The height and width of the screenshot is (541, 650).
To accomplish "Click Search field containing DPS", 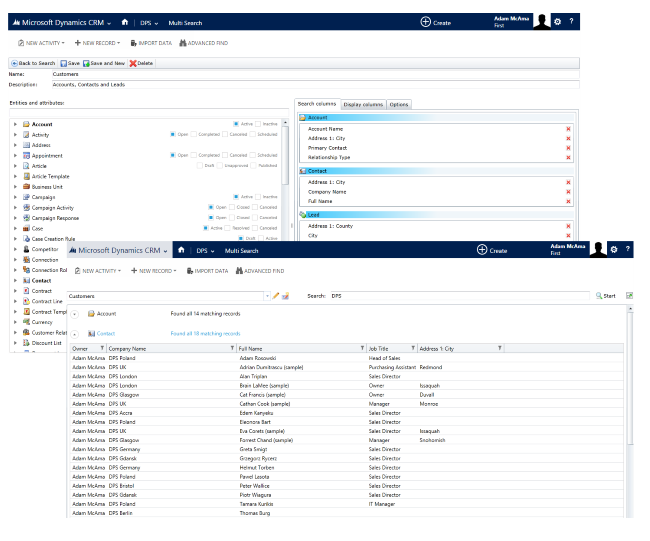I will click(460, 296).
